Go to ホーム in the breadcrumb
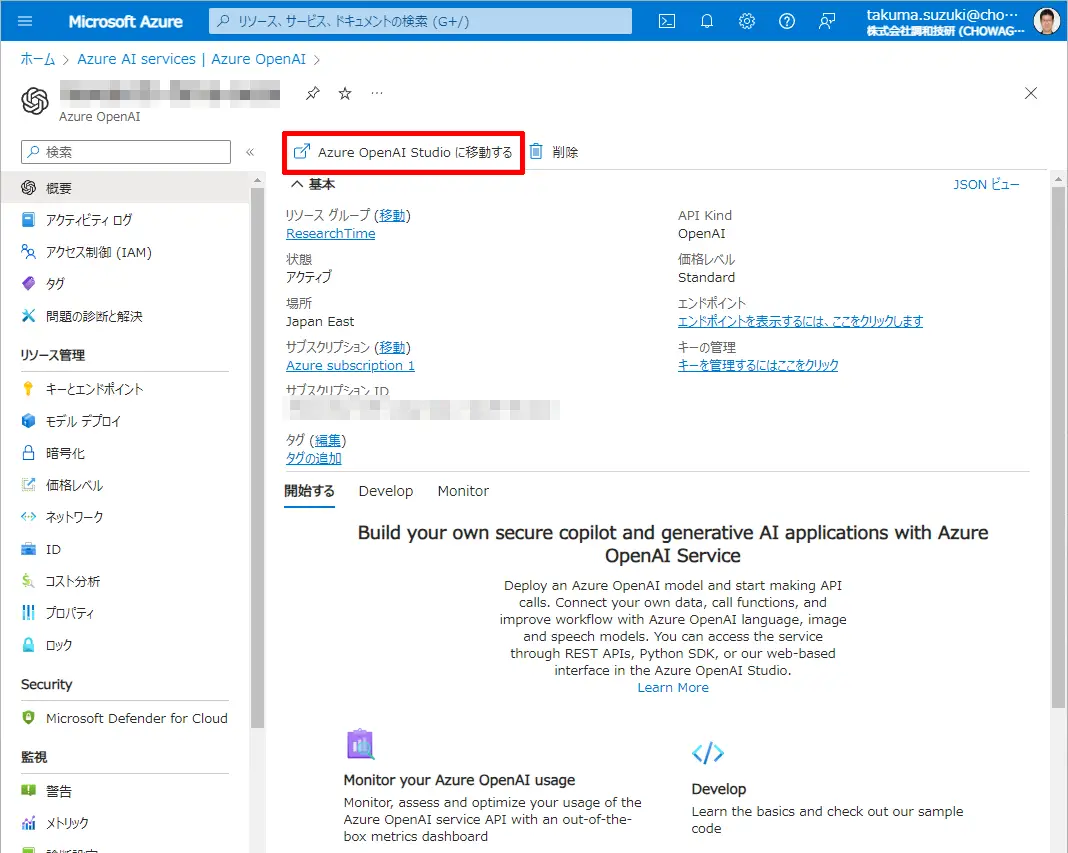 click(37, 59)
